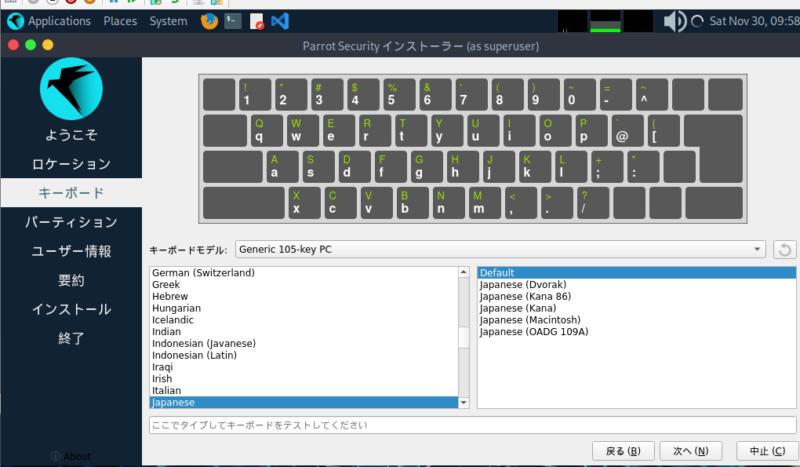Select Japanese (Dvorak) layout variant
Image resolution: width=800 pixels, height=467 pixels.
(x=521, y=284)
